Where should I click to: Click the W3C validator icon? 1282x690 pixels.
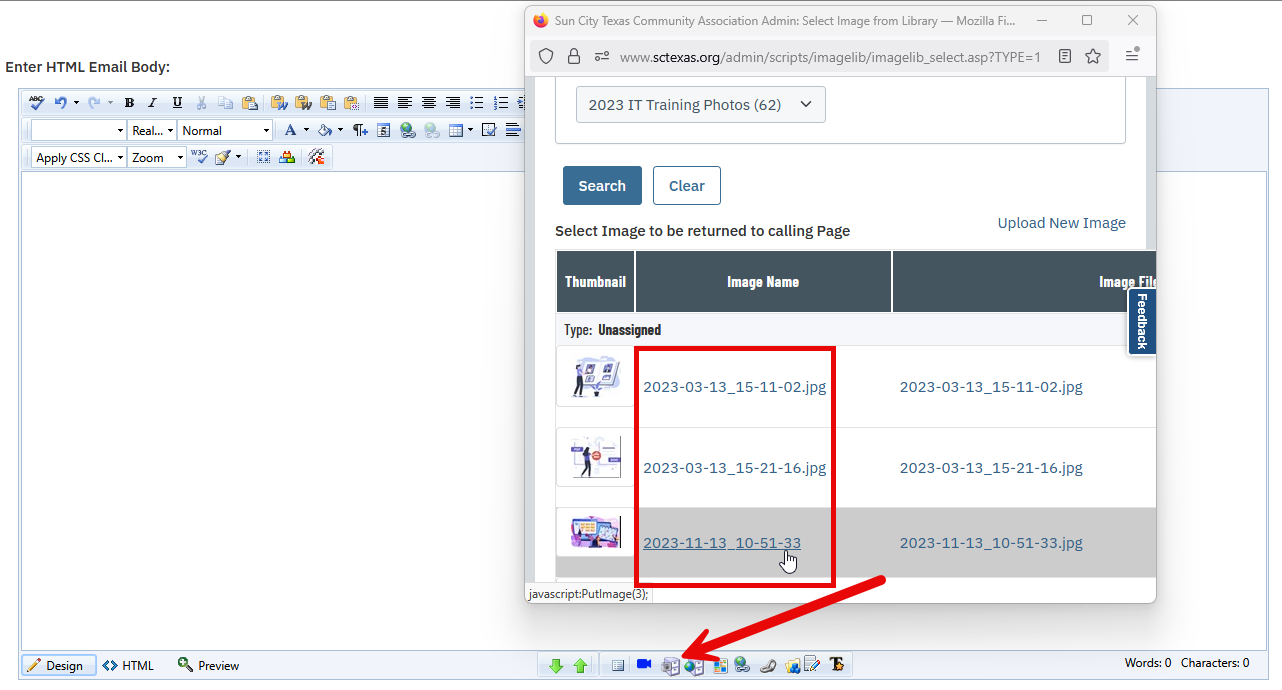pos(199,157)
